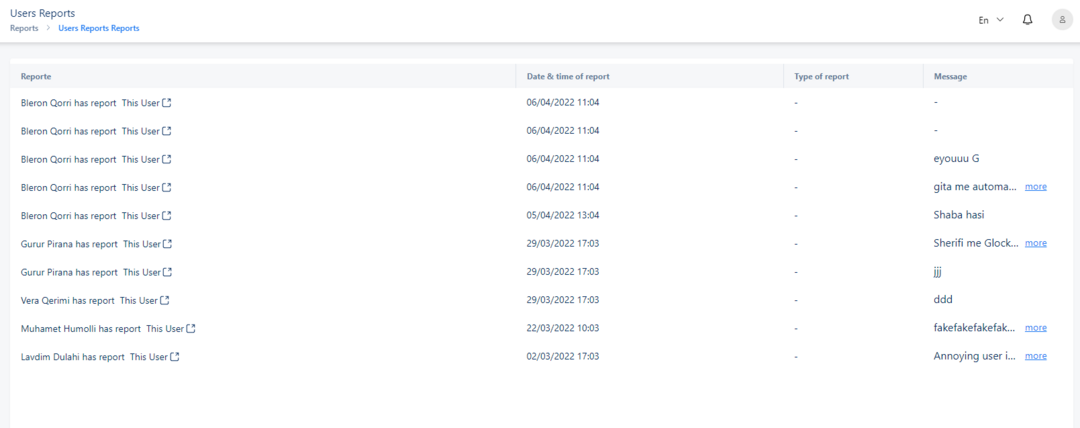Show more of fakefakefakefak message
Viewport: 1080px width, 428px height.
click(1036, 328)
